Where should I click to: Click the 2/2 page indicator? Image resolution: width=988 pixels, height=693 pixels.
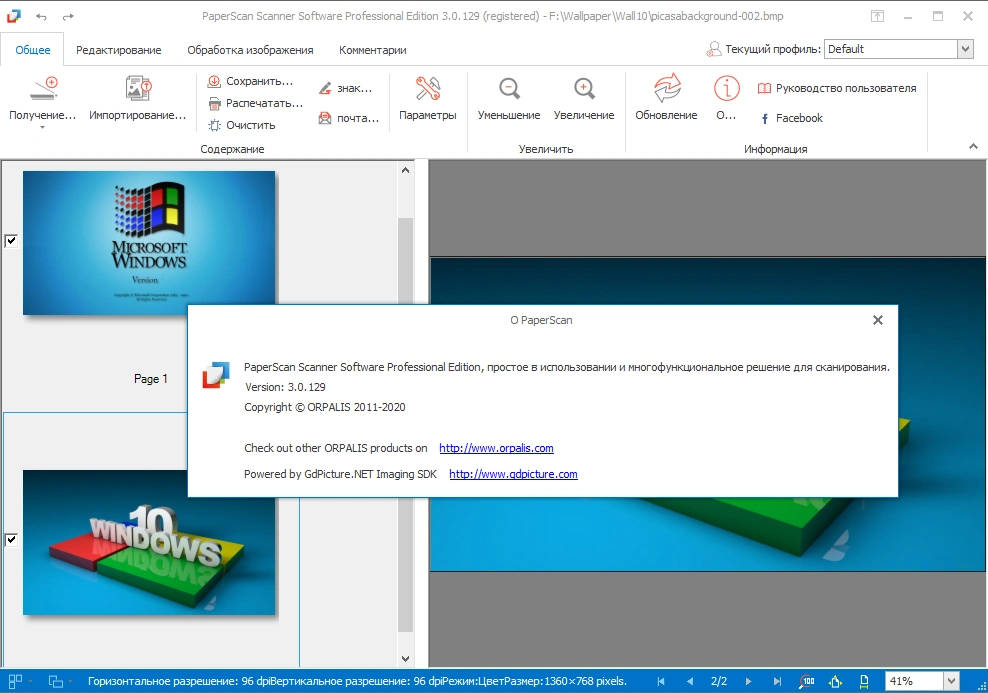tap(719, 681)
